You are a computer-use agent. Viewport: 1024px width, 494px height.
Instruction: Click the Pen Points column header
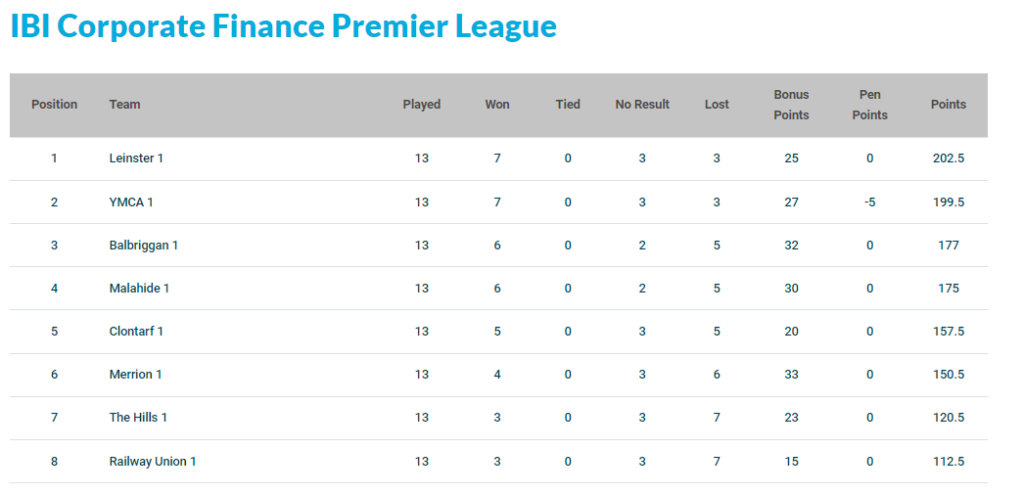[870, 105]
